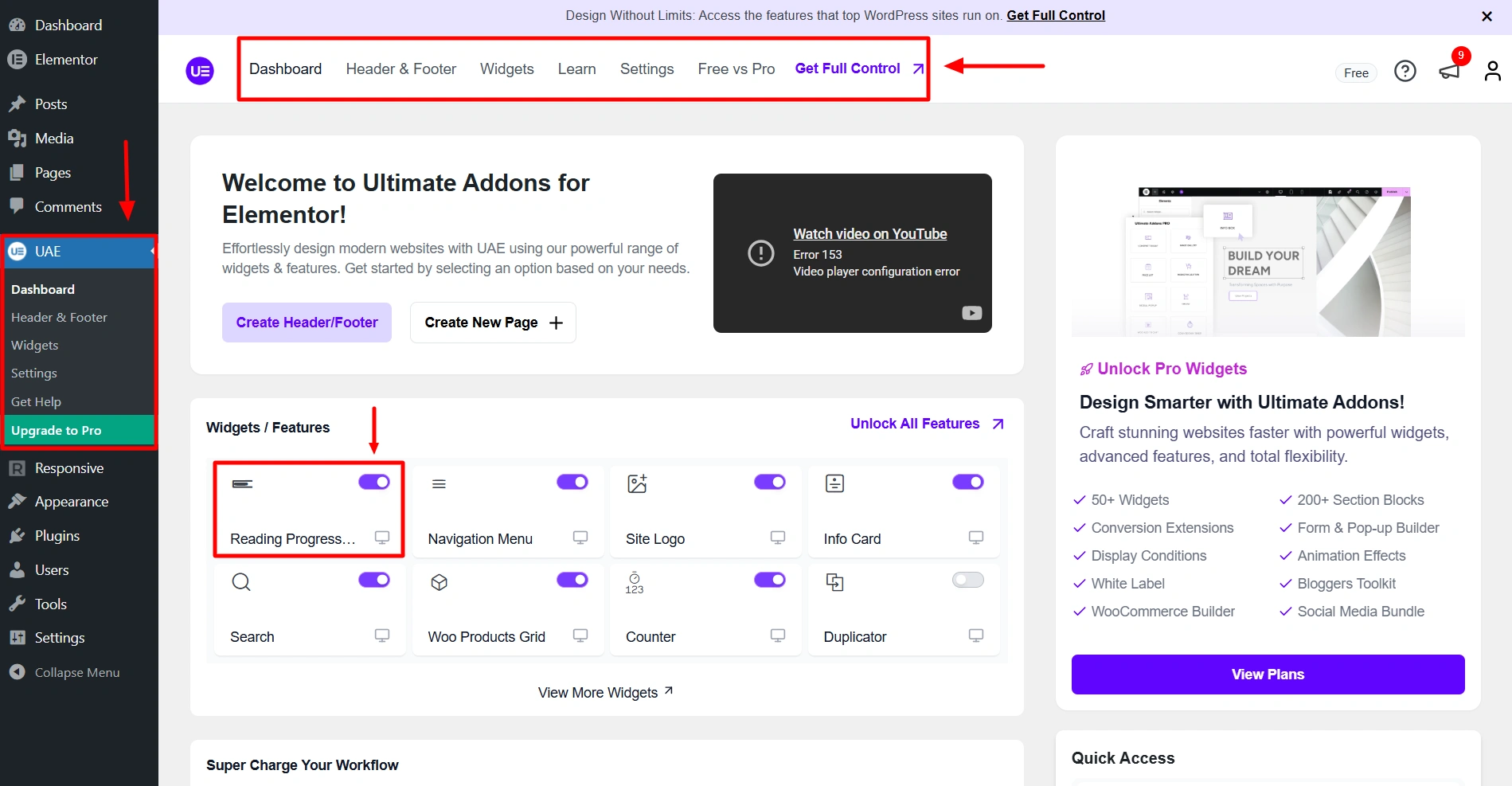
Task: Toggle the Reading Progress widget switch
Action: coord(374,482)
